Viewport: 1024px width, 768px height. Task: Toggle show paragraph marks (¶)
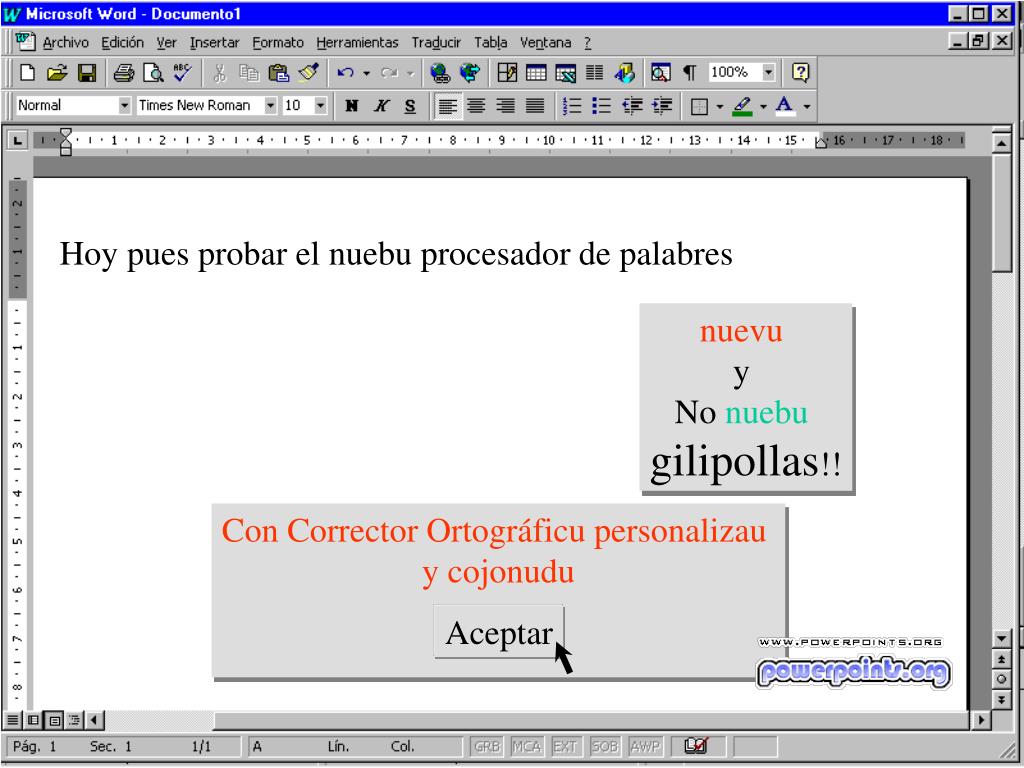690,72
